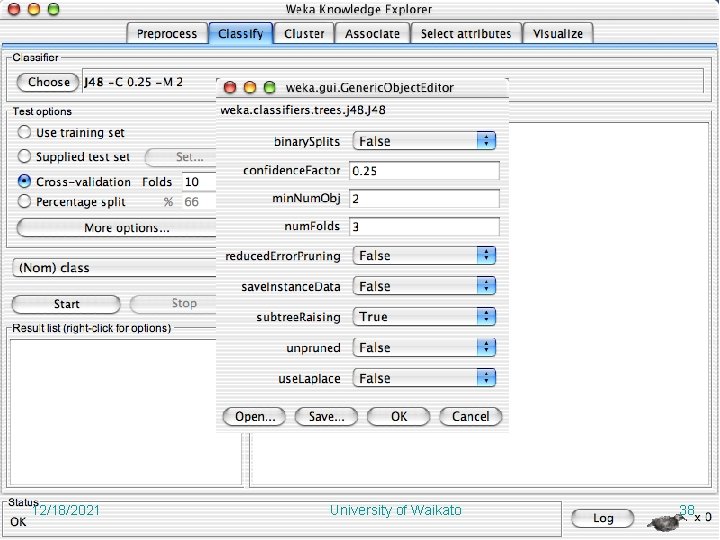The height and width of the screenshot is (540, 720).
Task: Click Save button in object editor
Action: (326, 416)
